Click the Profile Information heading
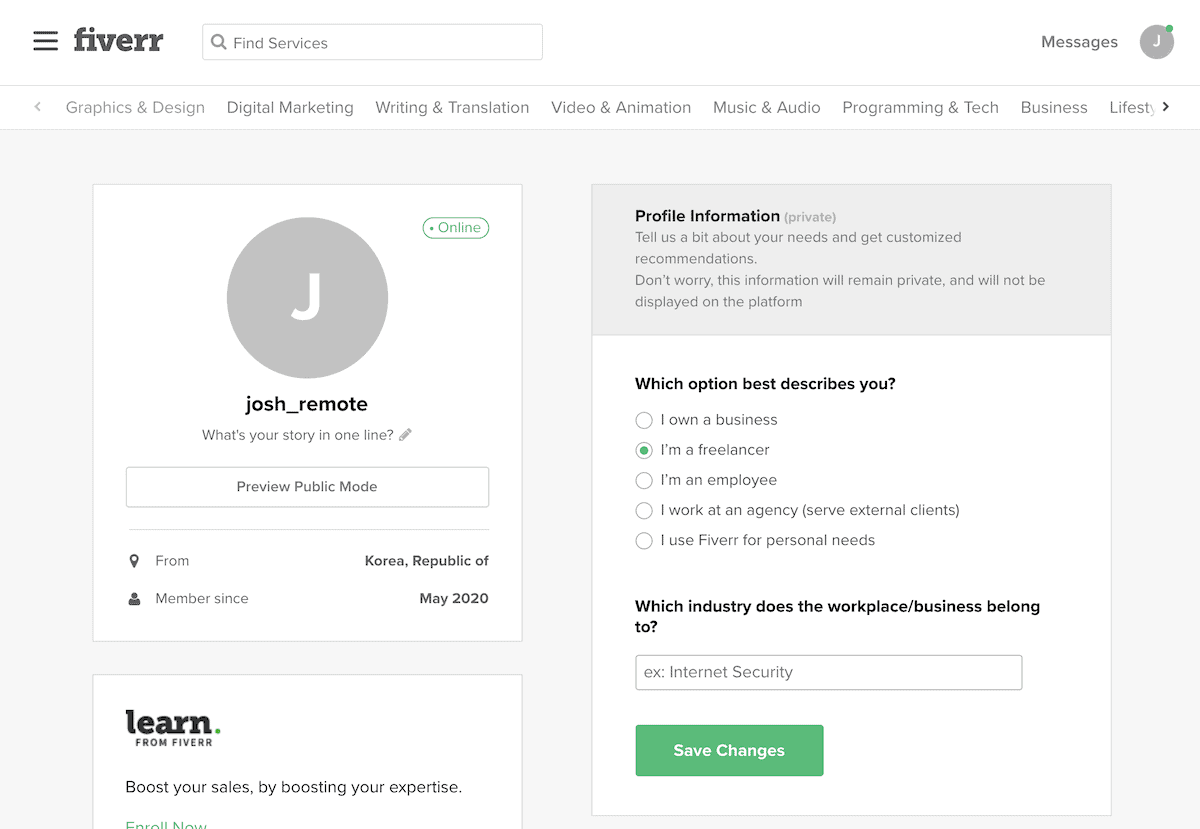 coord(707,216)
